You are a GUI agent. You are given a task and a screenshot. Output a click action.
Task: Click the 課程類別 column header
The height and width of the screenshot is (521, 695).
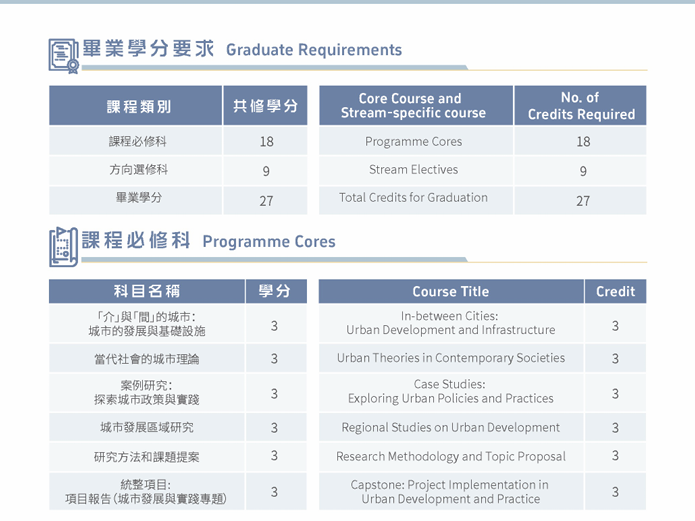[x=136, y=106]
